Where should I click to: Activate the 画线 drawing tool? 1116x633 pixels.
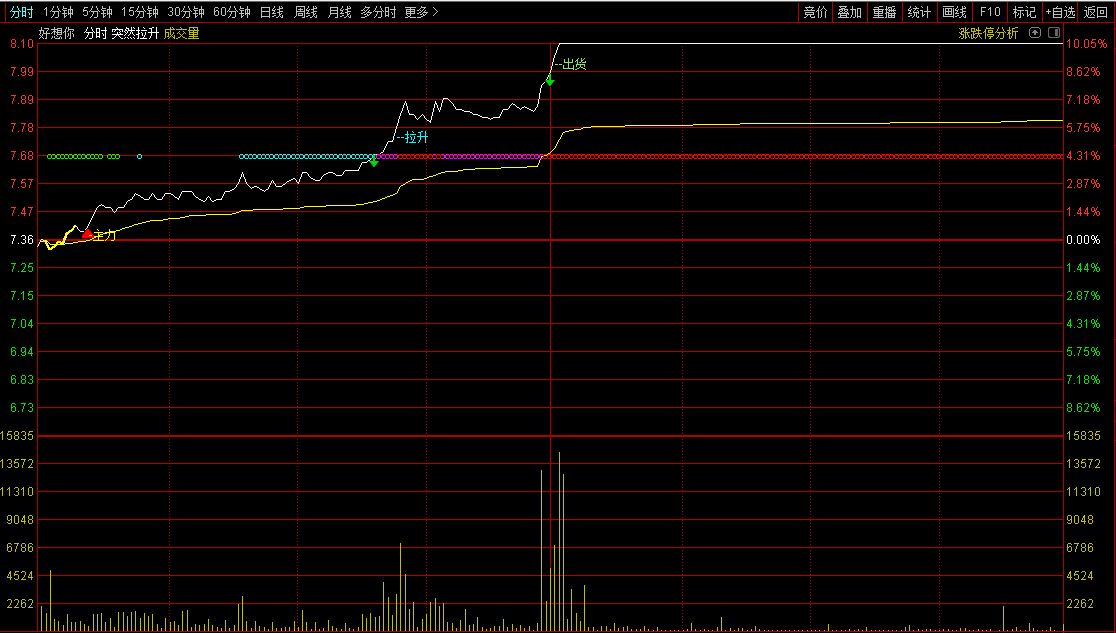pyautogui.click(x=954, y=12)
